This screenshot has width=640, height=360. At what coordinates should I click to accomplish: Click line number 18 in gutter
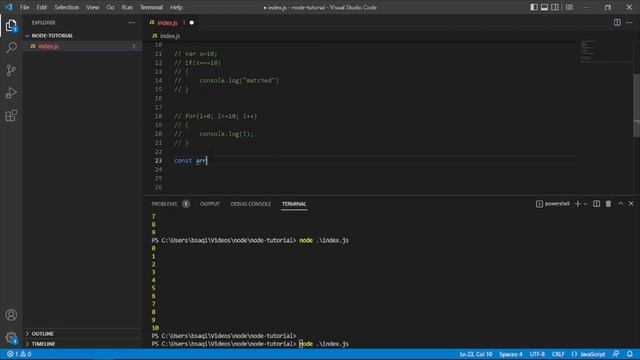point(158,116)
